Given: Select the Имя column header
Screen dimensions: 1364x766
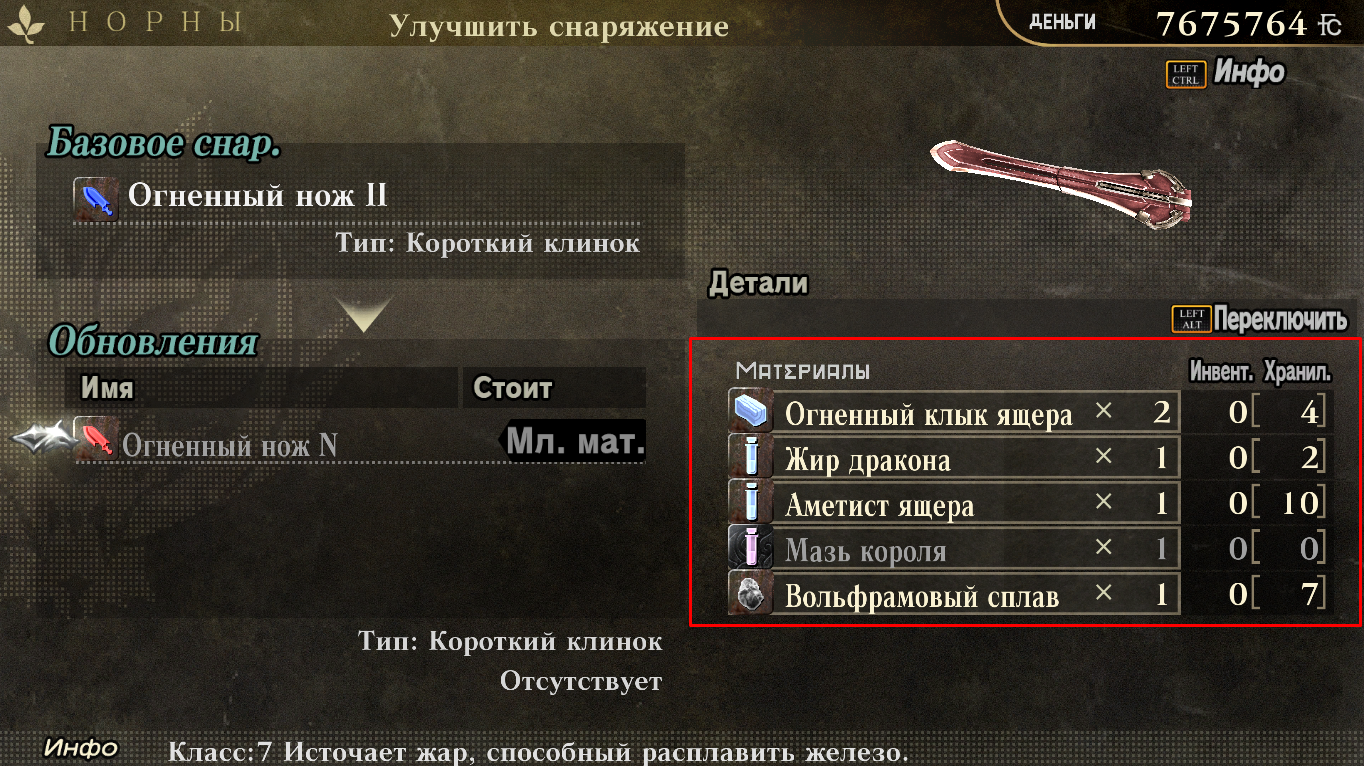Looking at the screenshot, I should coord(261,387).
